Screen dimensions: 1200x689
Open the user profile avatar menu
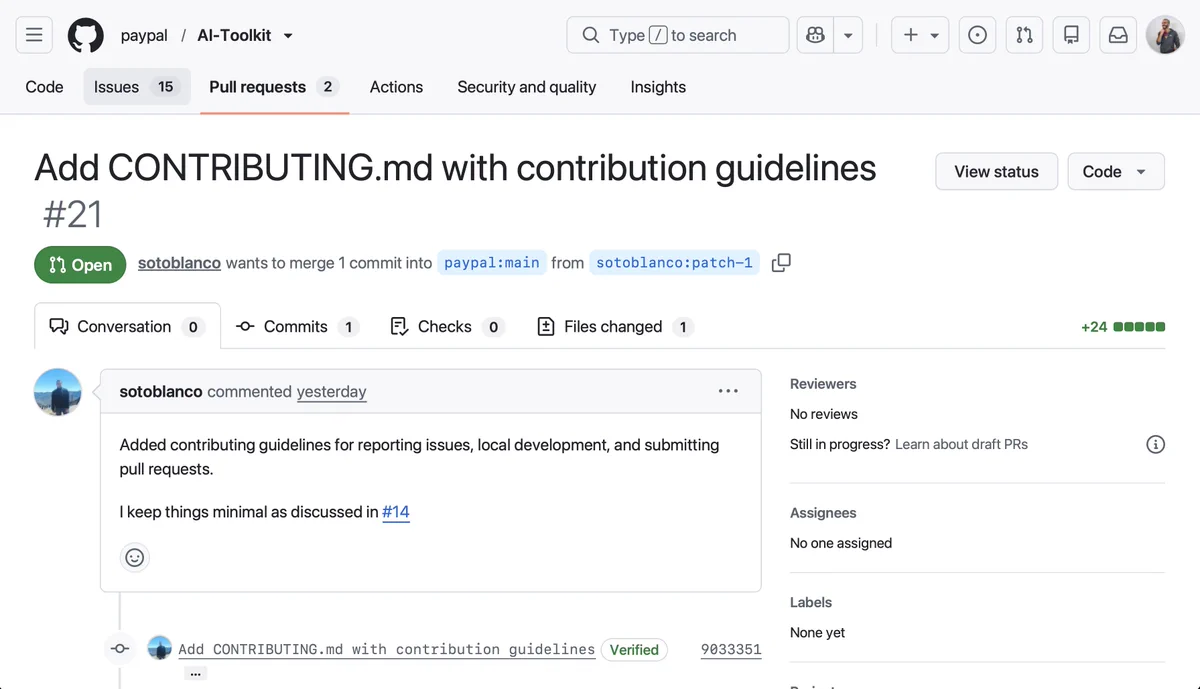[1165, 35]
